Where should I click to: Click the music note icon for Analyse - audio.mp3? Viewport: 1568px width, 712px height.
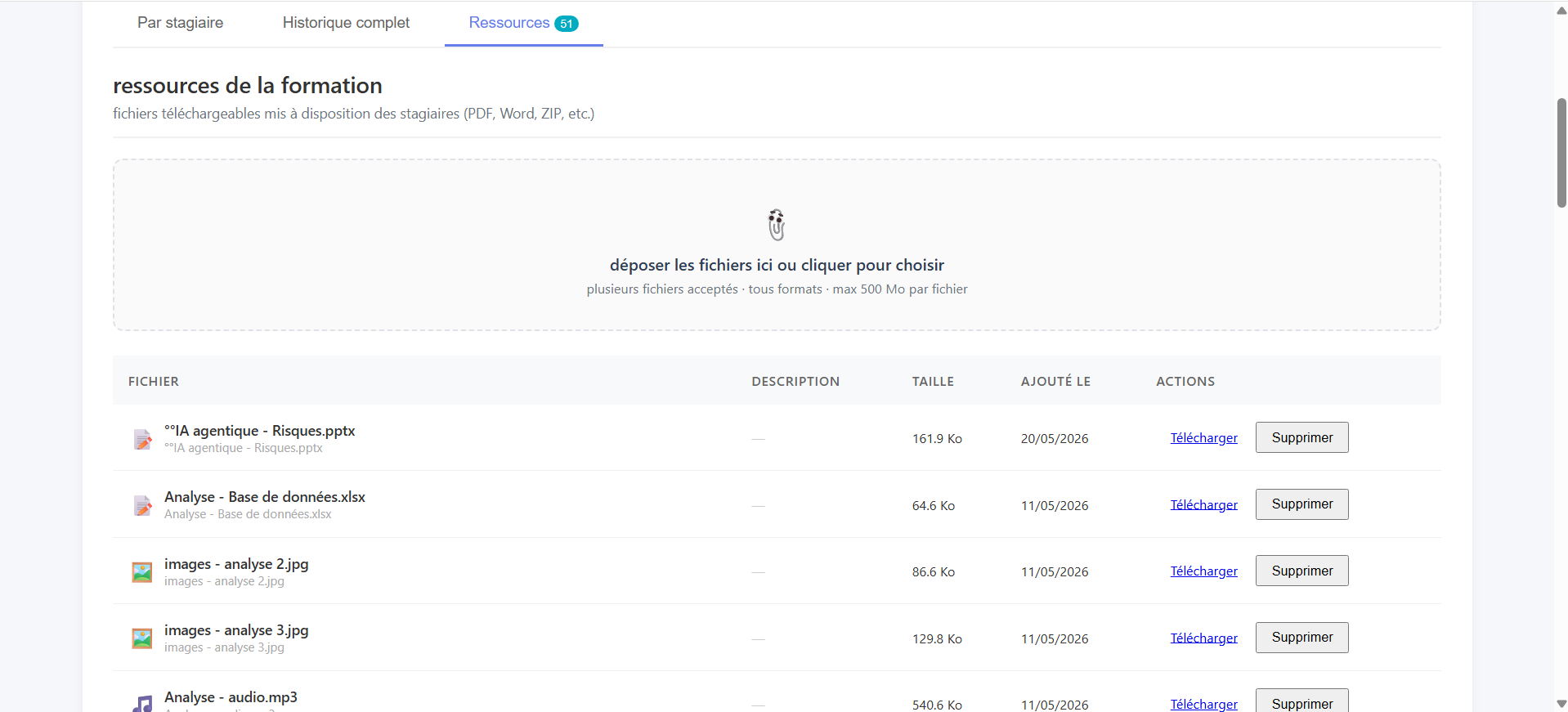pos(142,703)
